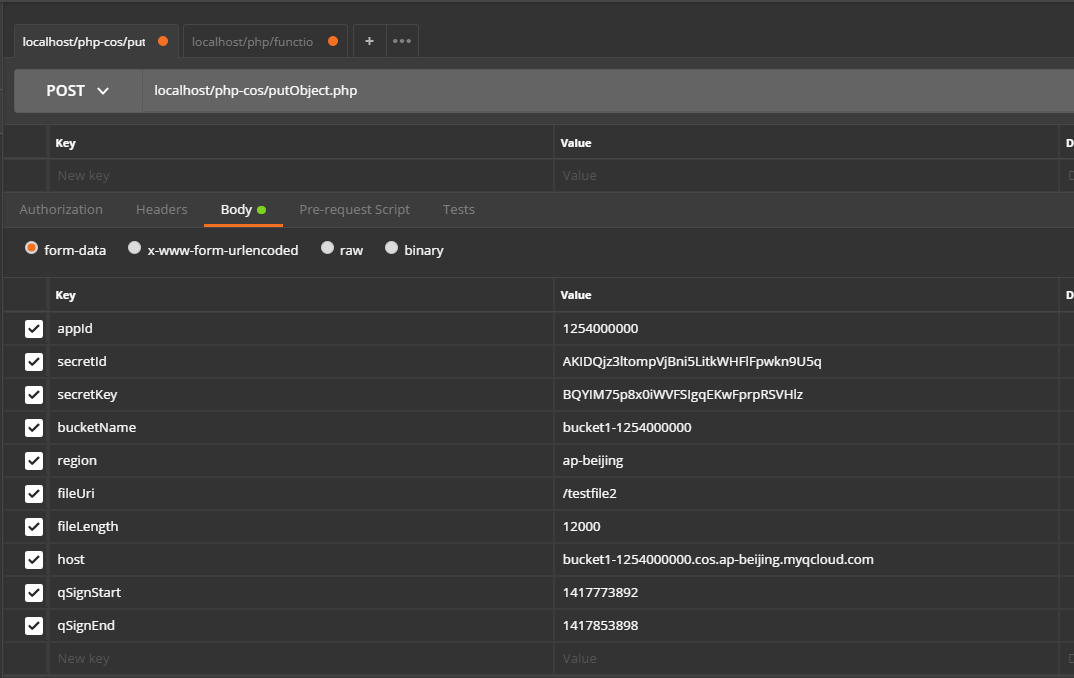Open the Headers tab
The height and width of the screenshot is (678, 1074).
click(x=162, y=209)
